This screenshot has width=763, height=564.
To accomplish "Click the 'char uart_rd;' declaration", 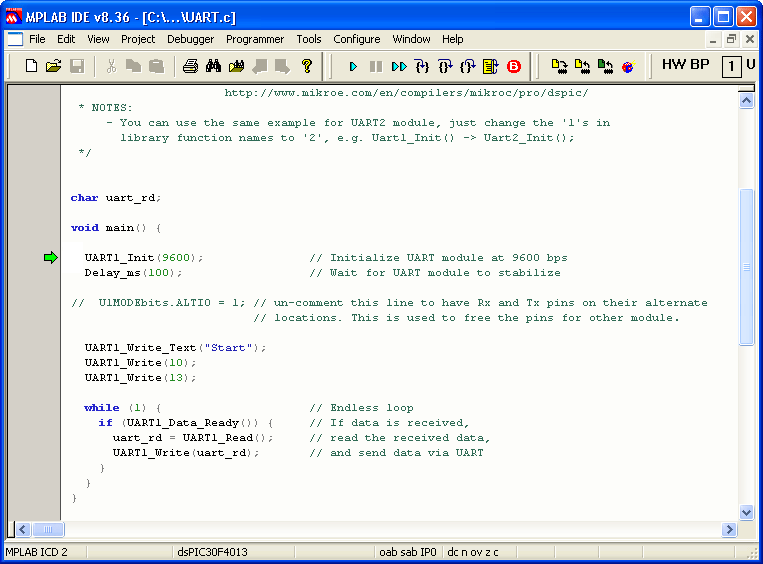I will pos(116,198).
